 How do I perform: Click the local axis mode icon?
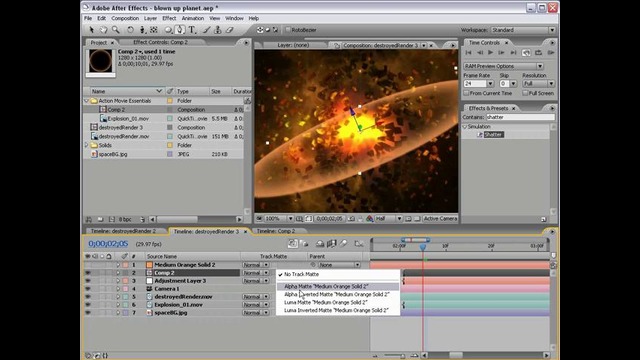pos(260,30)
